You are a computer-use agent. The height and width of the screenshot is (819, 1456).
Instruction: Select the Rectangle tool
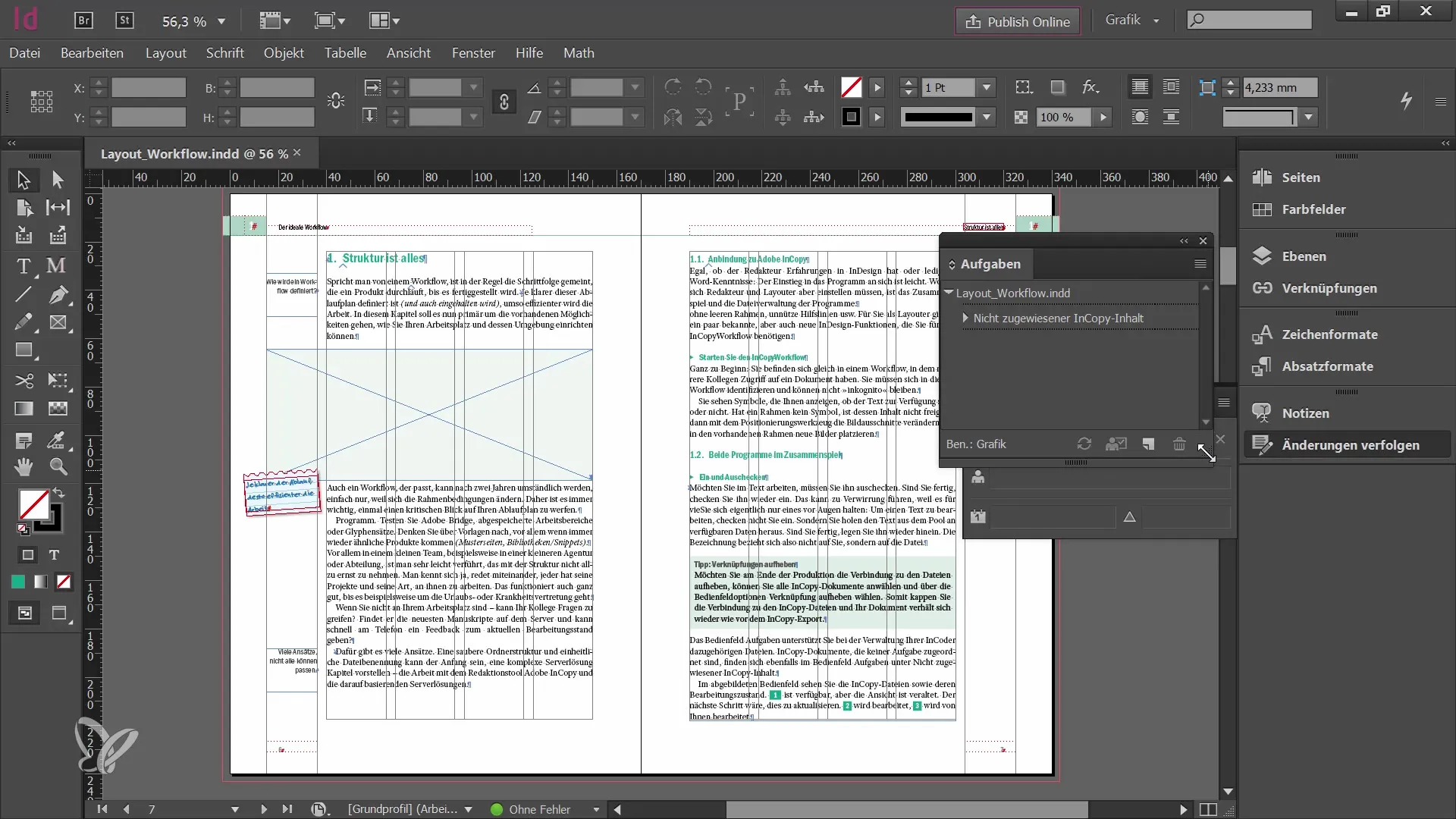pos(24,350)
